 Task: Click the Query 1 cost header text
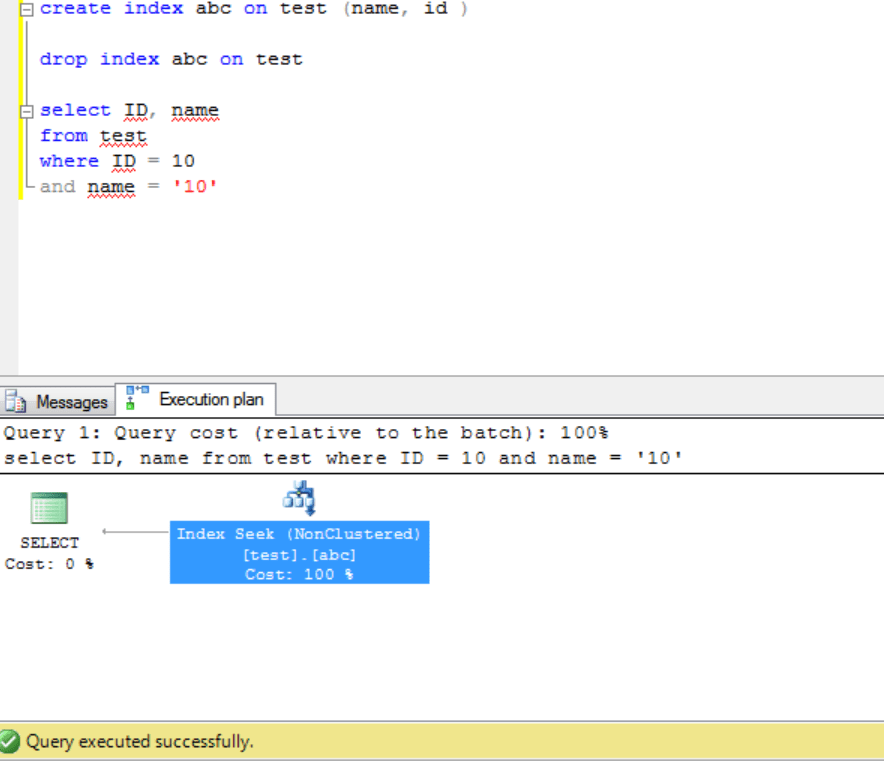point(306,433)
